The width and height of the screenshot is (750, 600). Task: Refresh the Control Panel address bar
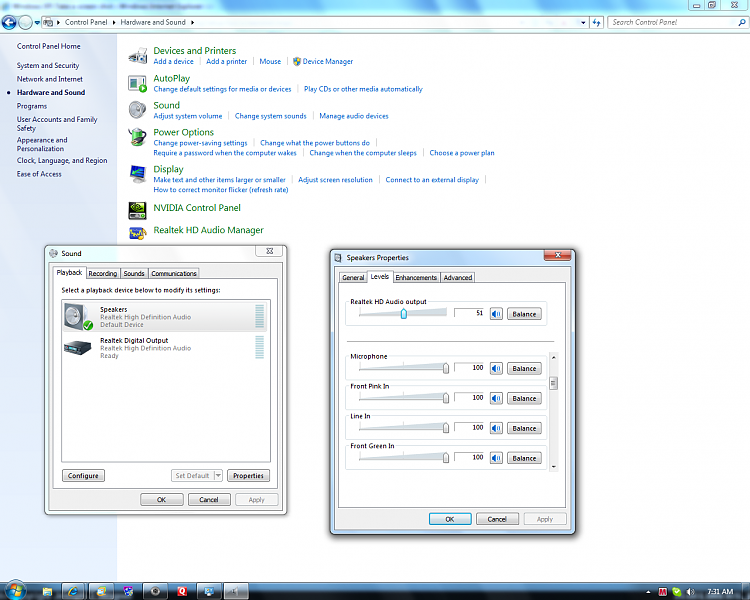596,22
